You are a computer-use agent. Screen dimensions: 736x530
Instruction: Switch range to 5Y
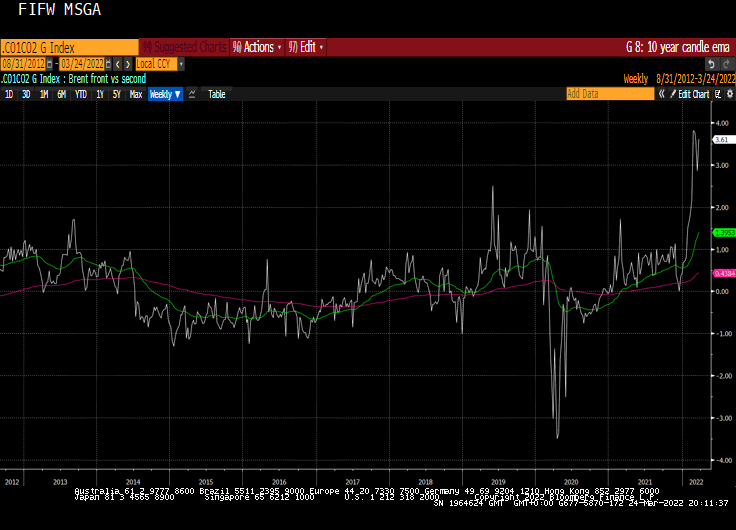[117, 94]
